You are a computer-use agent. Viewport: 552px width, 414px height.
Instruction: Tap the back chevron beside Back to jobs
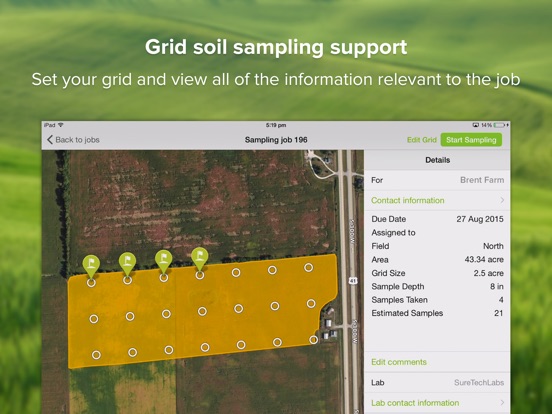(50, 140)
